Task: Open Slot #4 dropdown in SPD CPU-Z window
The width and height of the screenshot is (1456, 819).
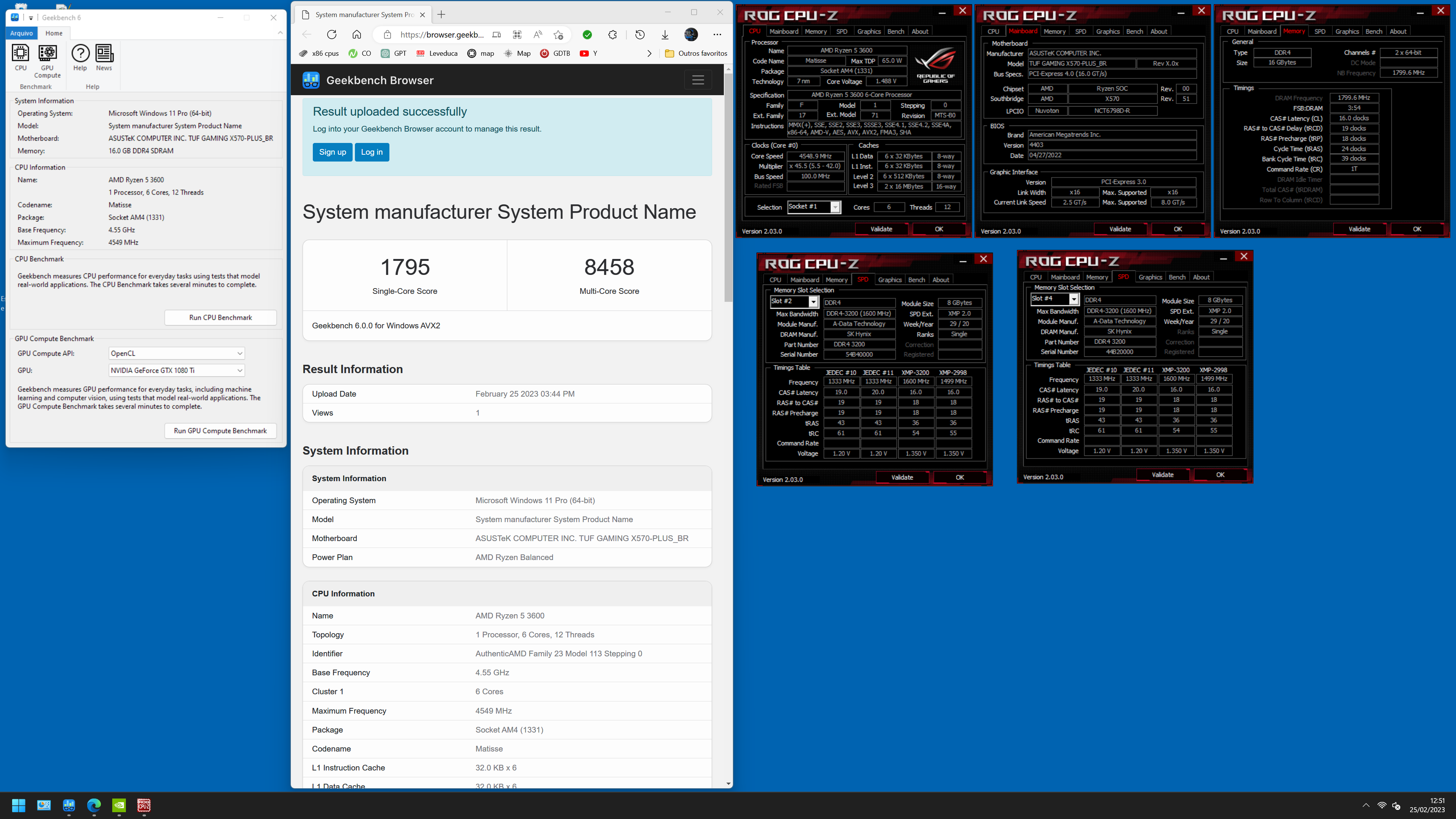Action: coord(1055,299)
